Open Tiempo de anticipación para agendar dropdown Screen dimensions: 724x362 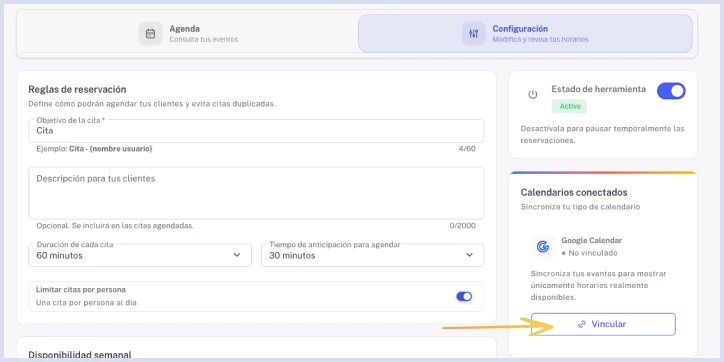[x=373, y=255]
